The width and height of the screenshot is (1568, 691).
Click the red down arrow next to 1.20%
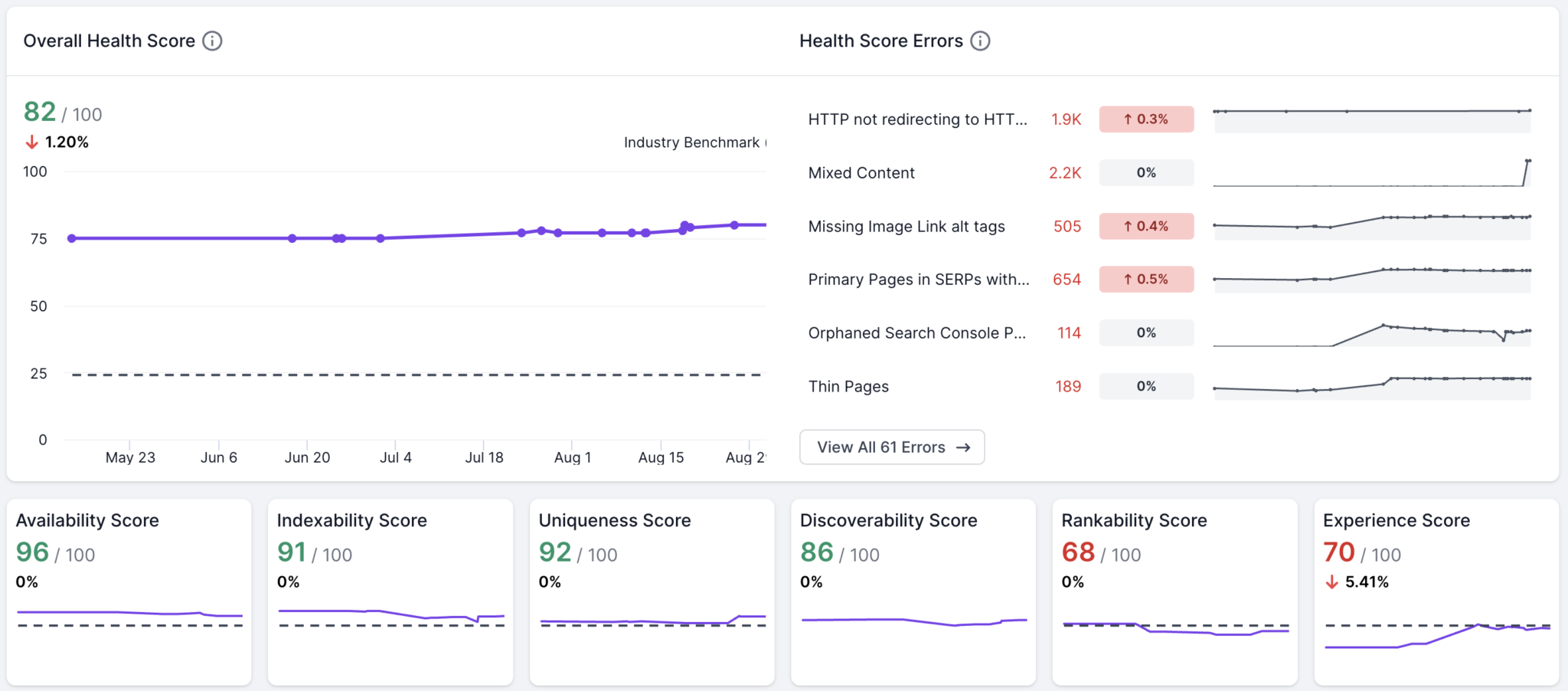point(31,142)
